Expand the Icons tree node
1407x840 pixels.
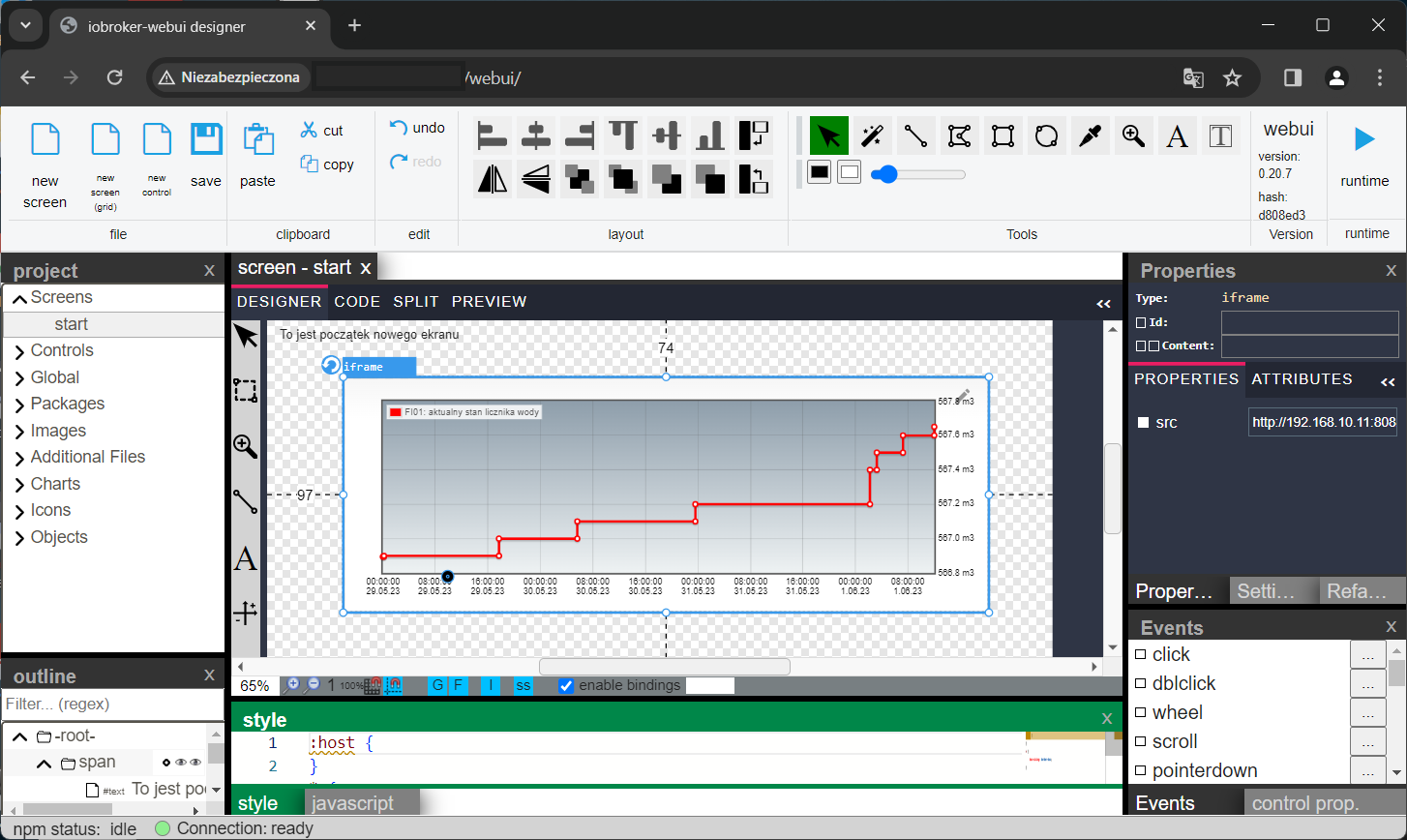[x=19, y=511]
